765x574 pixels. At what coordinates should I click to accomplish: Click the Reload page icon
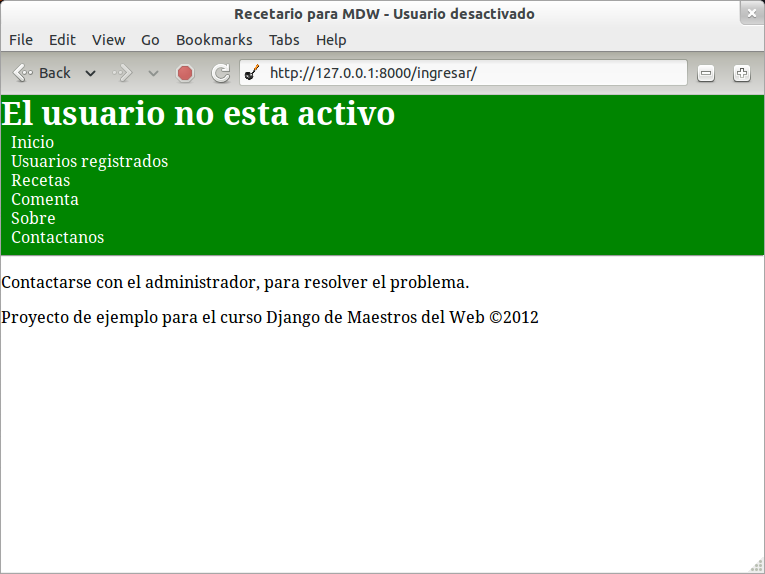coord(221,73)
